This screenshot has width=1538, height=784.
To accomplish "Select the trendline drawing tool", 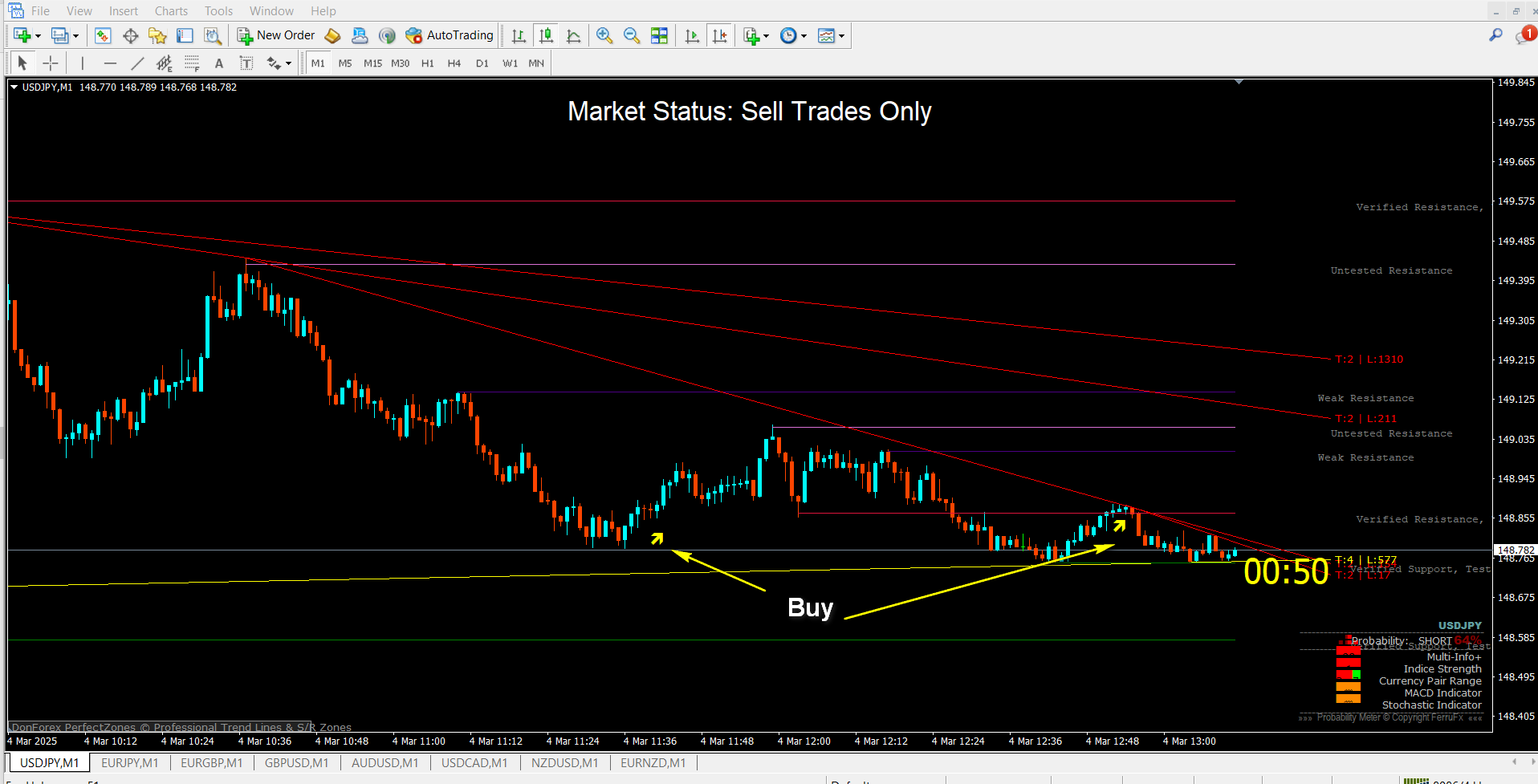I will pos(137,63).
